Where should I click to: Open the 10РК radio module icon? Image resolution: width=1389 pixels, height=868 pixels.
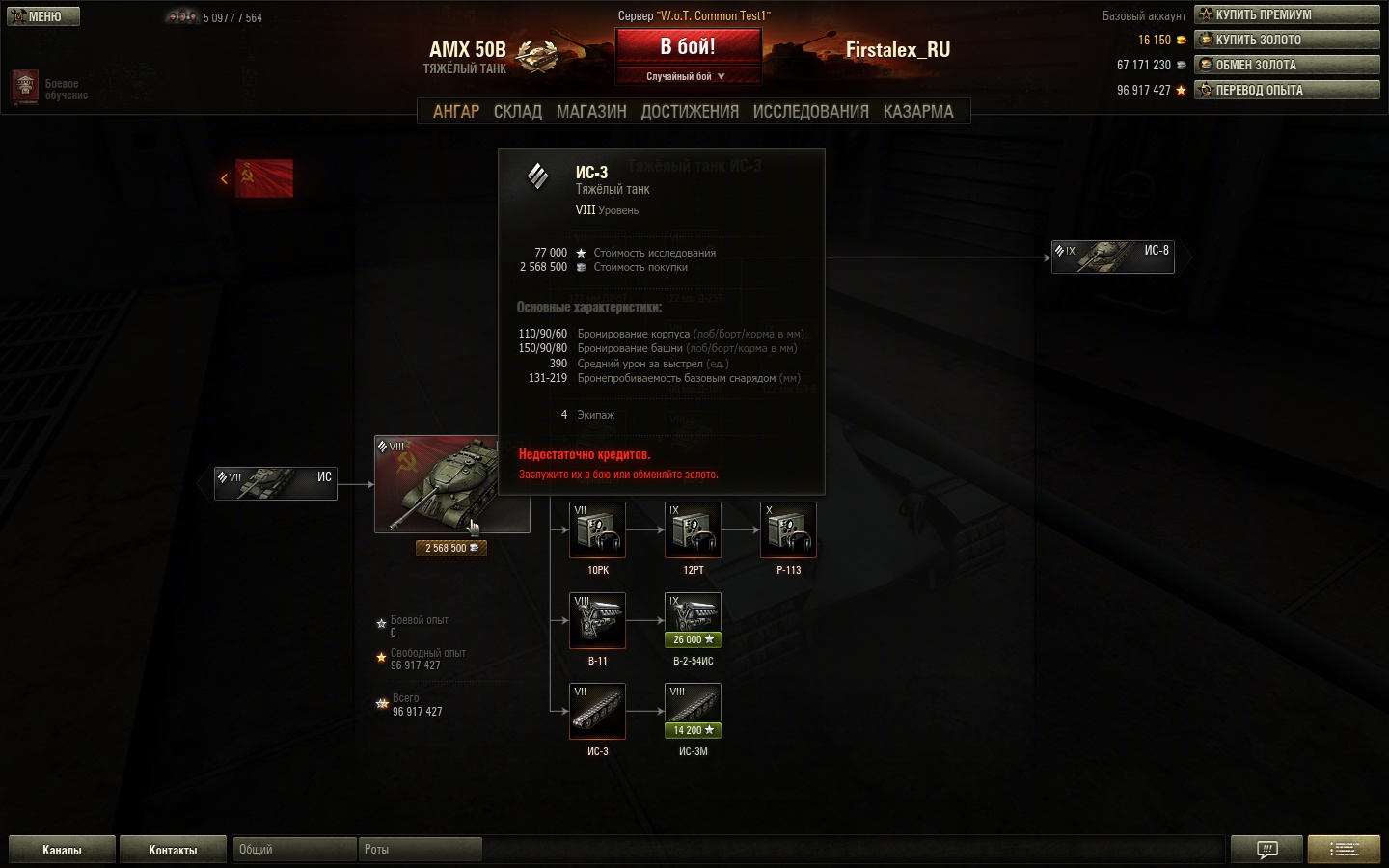coord(597,529)
